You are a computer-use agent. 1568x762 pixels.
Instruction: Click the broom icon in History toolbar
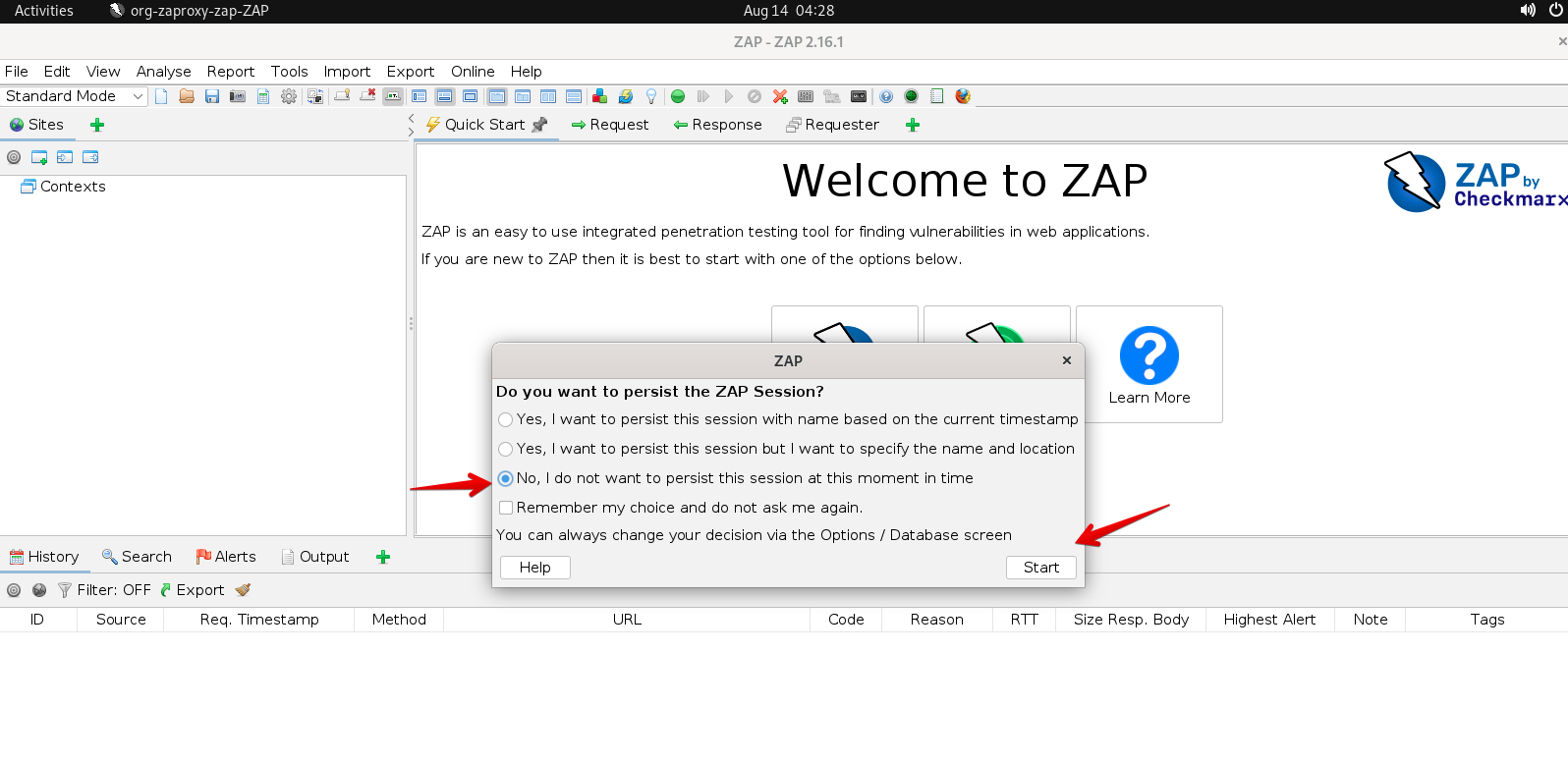(243, 590)
